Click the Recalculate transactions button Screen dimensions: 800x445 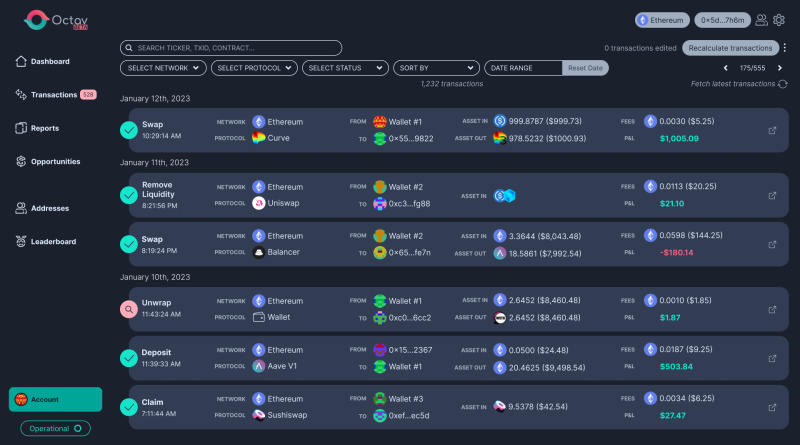730,48
